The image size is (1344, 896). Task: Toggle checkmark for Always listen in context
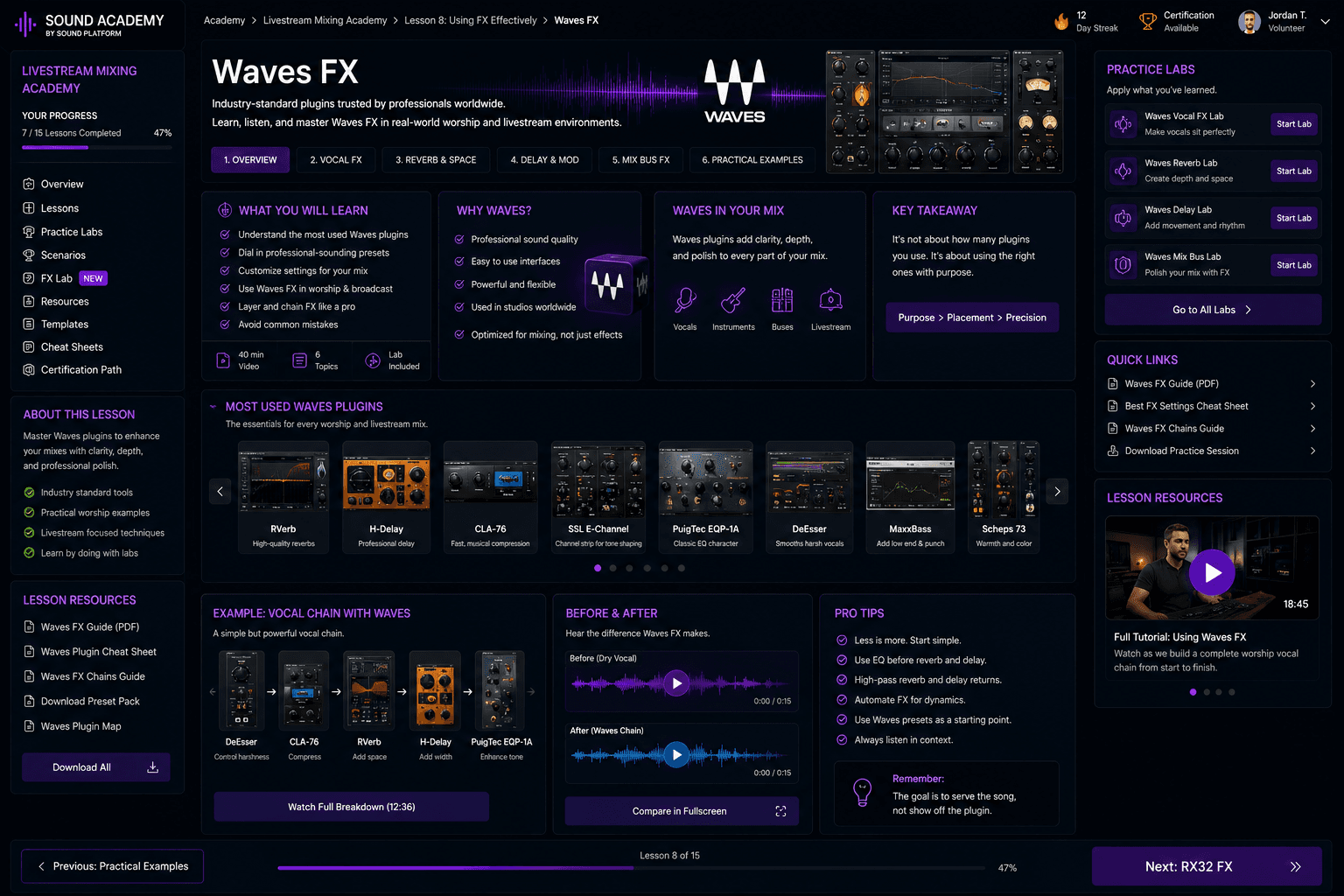(842, 739)
